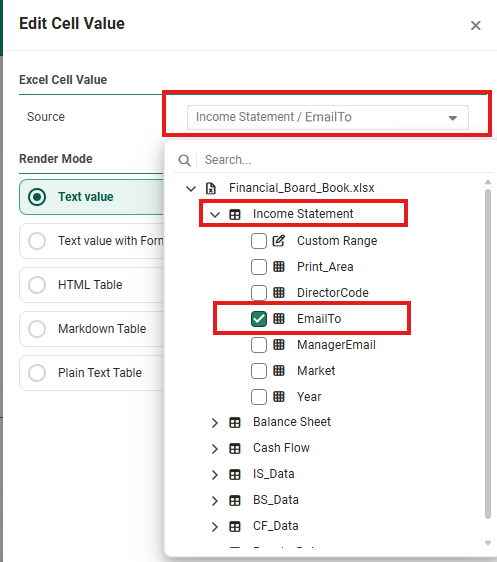Click the sheet icon next to IS_Data
The image size is (497, 562).
[235, 475]
